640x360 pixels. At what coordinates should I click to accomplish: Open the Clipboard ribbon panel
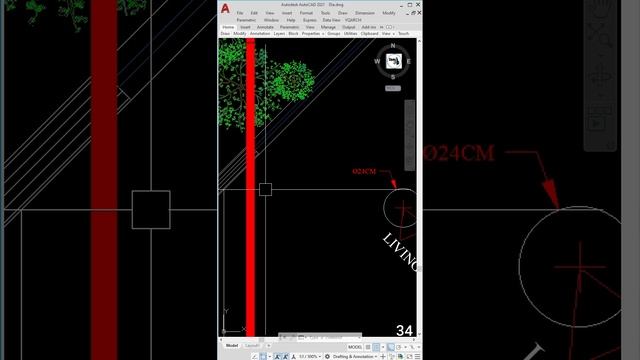coord(369,33)
